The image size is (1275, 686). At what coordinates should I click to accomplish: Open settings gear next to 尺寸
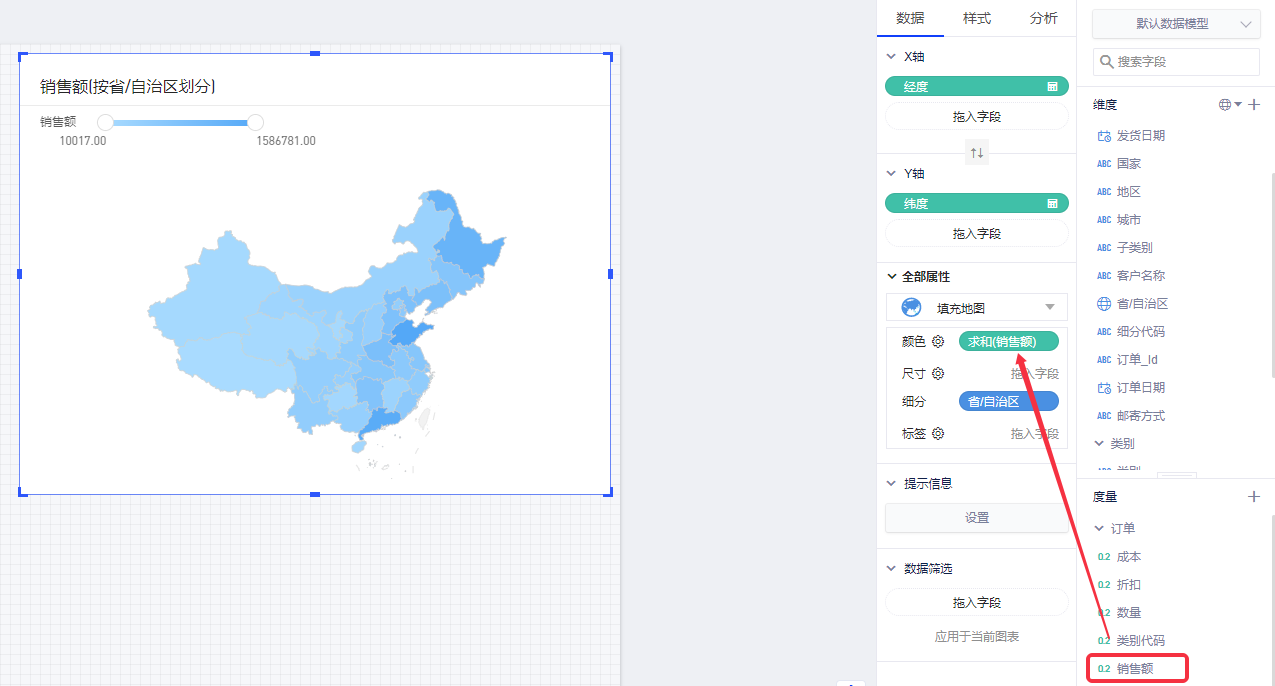coord(938,374)
